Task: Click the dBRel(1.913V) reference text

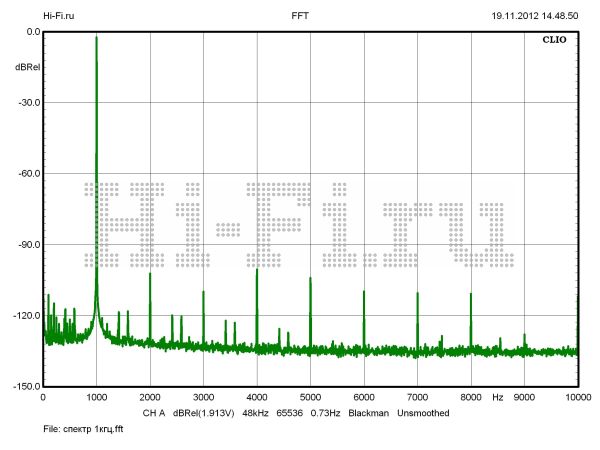Action: 203,412
